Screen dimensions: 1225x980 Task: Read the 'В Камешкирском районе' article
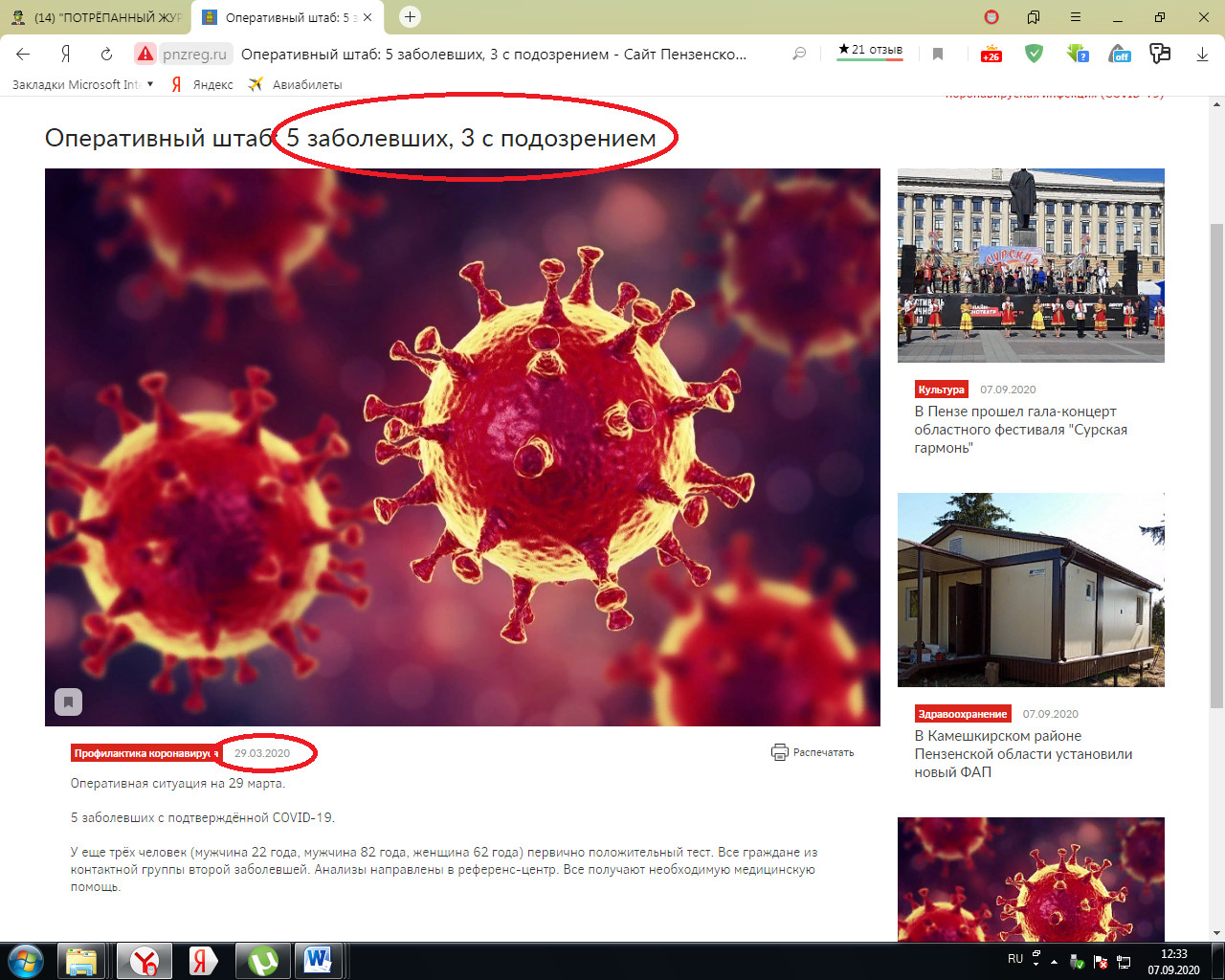click(1023, 754)
